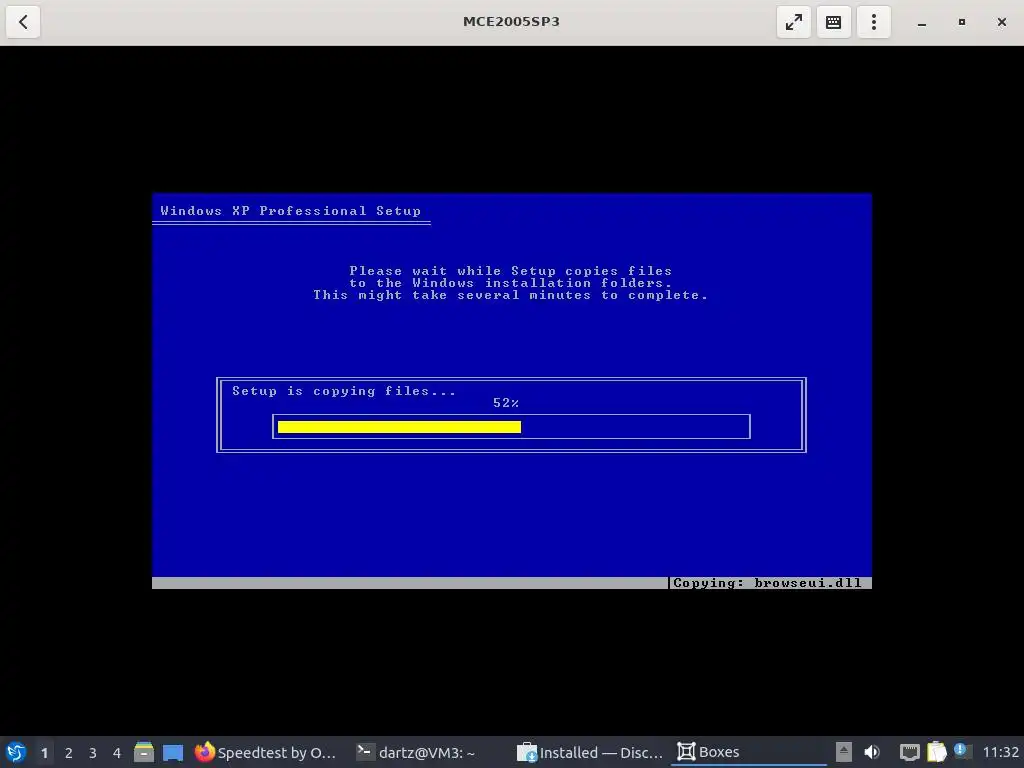Open the volume control in the tray
This screenshot has height=768, width=1024.
click(x=872, y=752)
